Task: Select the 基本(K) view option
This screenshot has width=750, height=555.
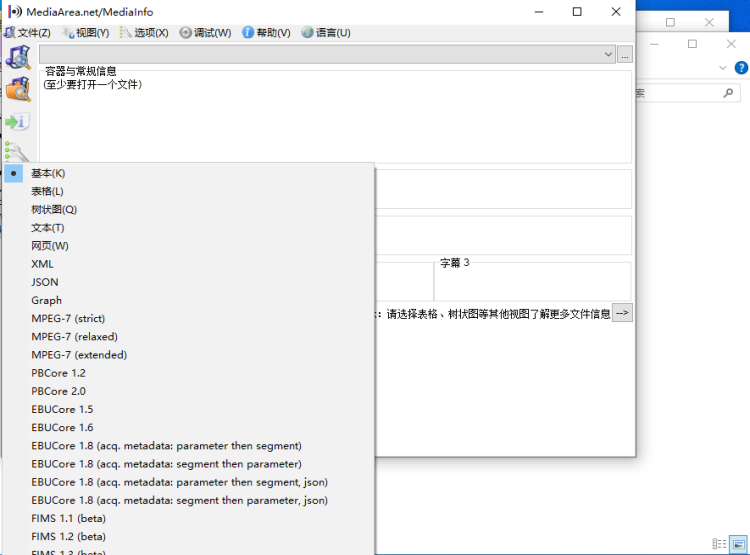Action: tap(188, 173)
